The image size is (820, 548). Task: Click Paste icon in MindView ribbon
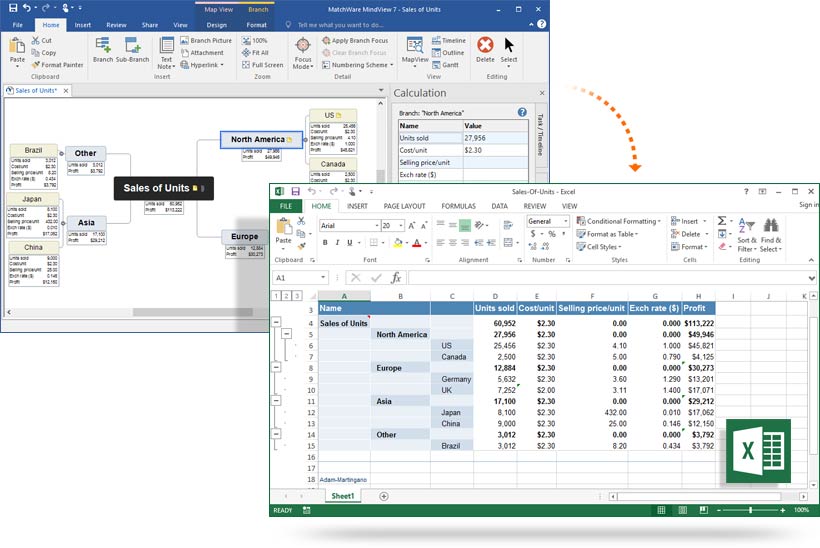[x=17, y=46]
